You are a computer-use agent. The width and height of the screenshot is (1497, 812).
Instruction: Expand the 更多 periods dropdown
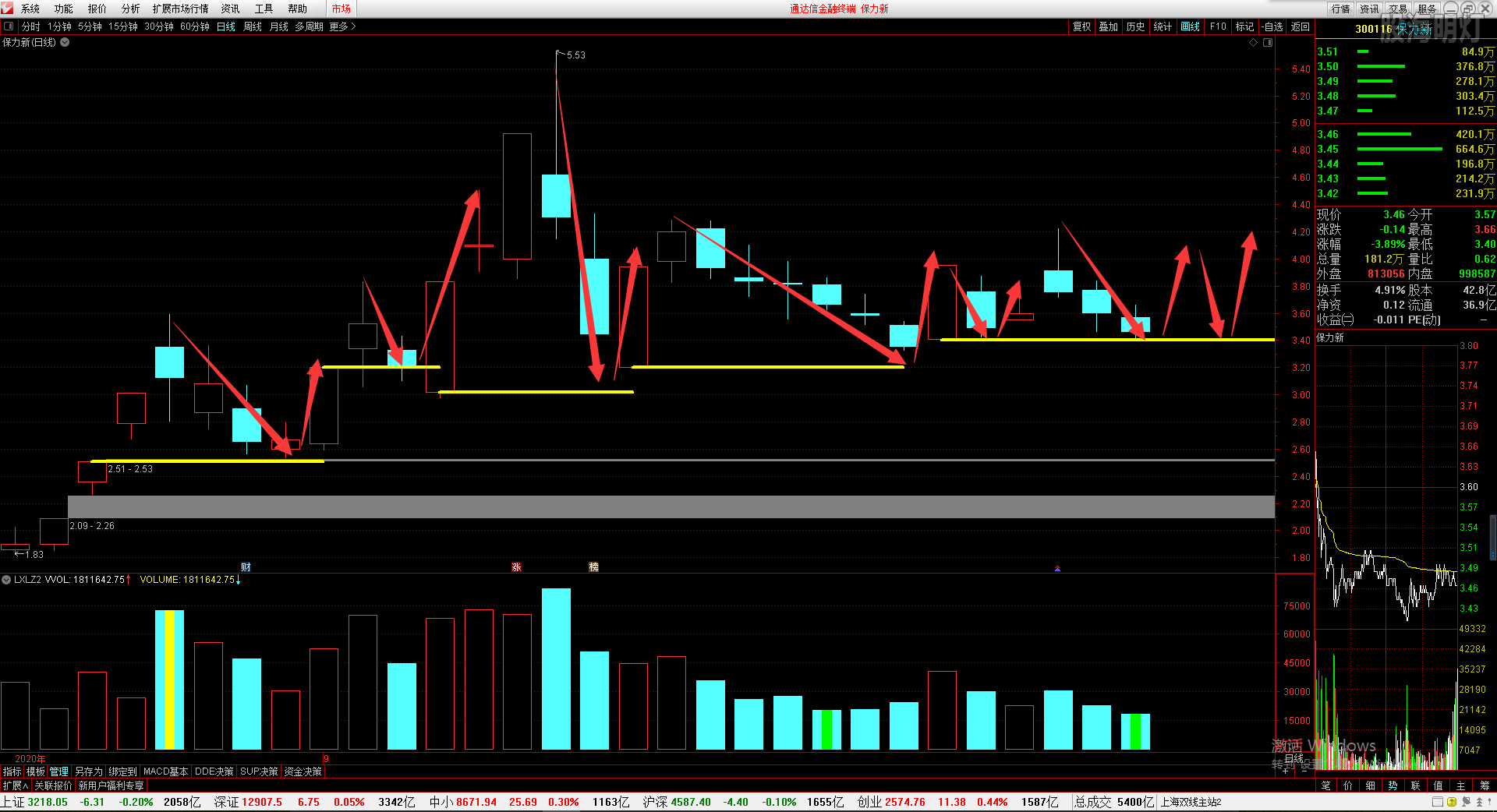point(342,26)
